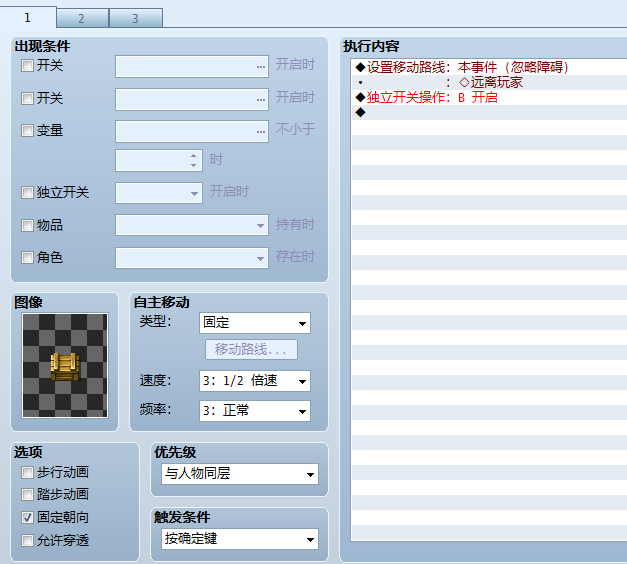The height and width of the screenshot is (564, 627).
Task: Tick the 独立开关 condition checkbox
Action: pyautogui.click(x=27, y=192)
